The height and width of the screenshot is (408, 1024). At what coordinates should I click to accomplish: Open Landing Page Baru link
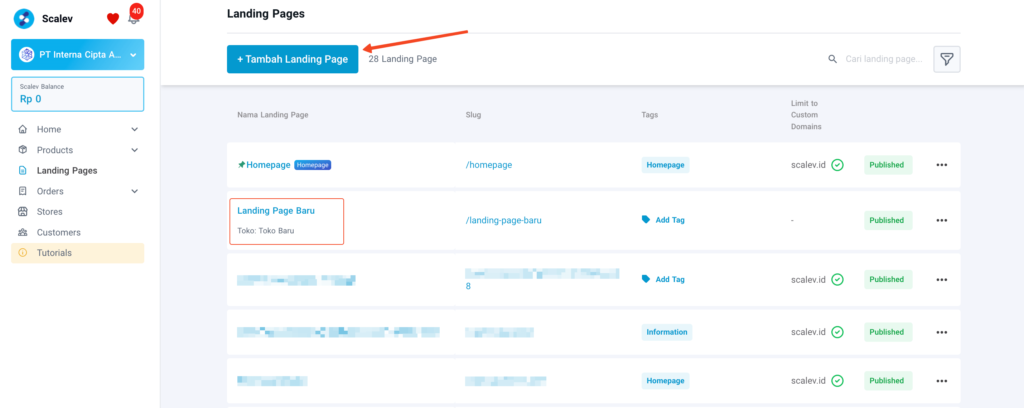pos(276,210)
